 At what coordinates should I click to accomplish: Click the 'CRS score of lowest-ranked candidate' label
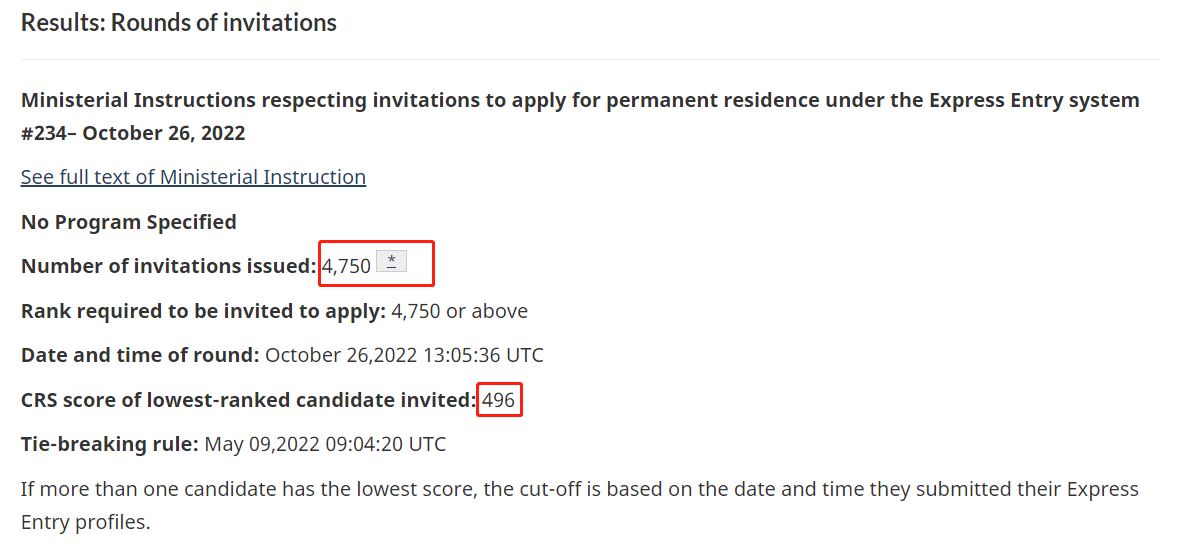(x=248, y=399)
